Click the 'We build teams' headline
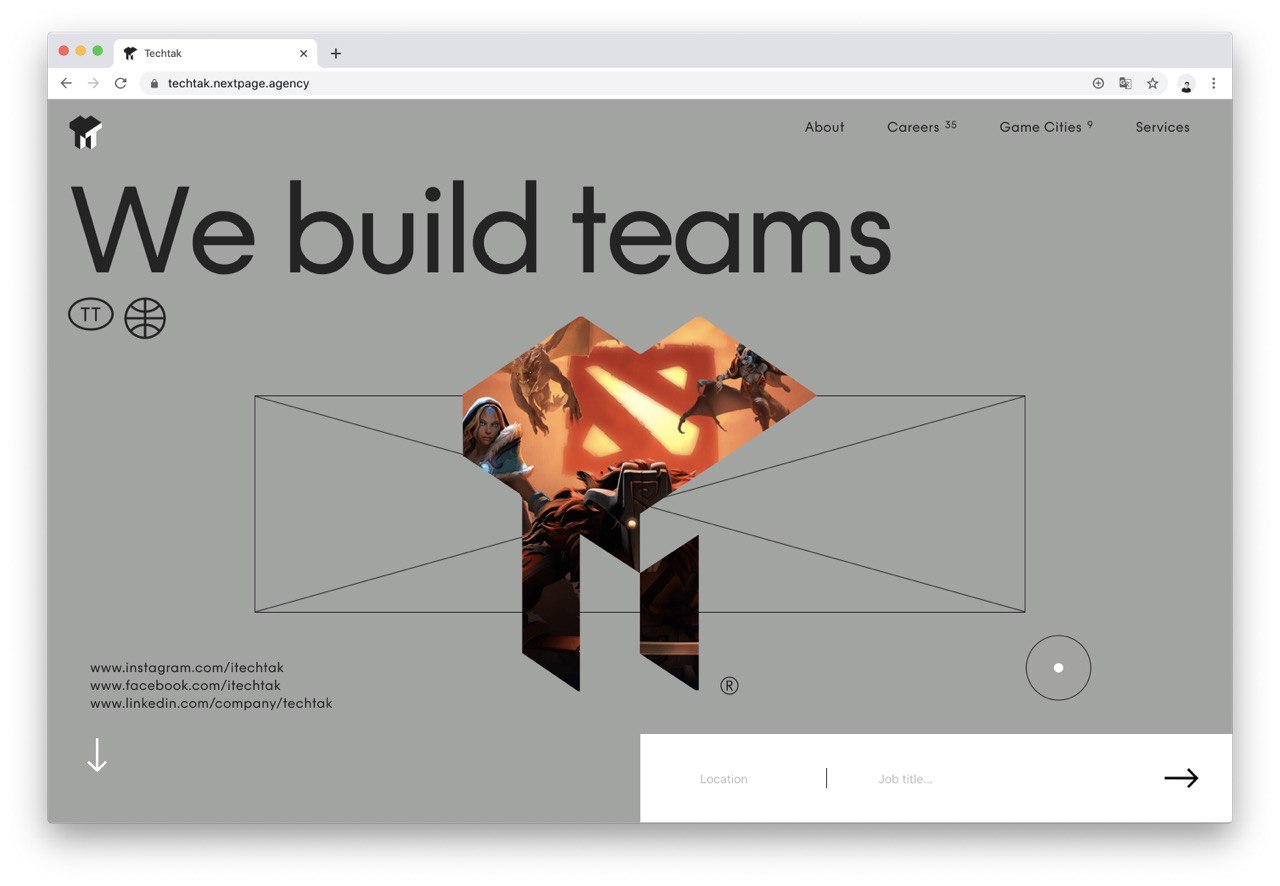This screenshot has width=1280, height=886. (481, 229)
